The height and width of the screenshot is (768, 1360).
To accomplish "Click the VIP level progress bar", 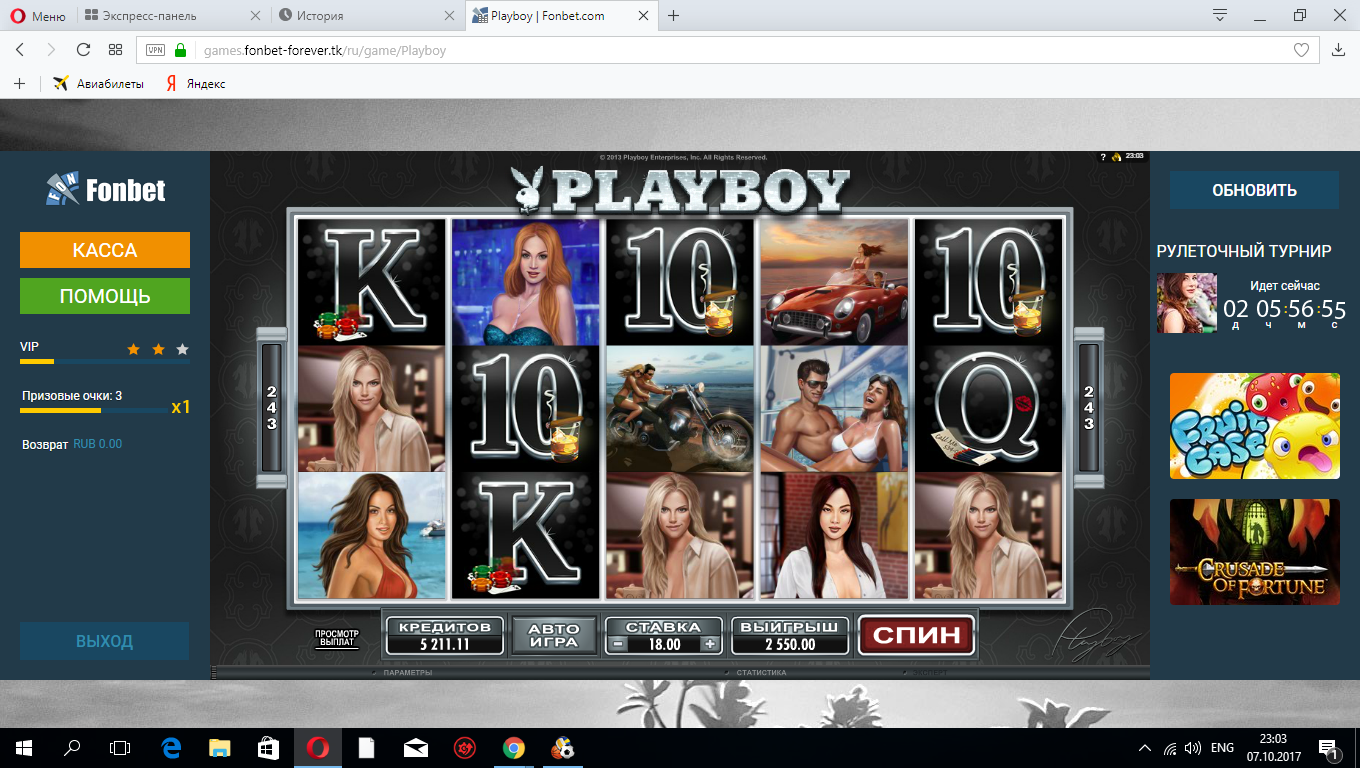I will pos(105,361).
